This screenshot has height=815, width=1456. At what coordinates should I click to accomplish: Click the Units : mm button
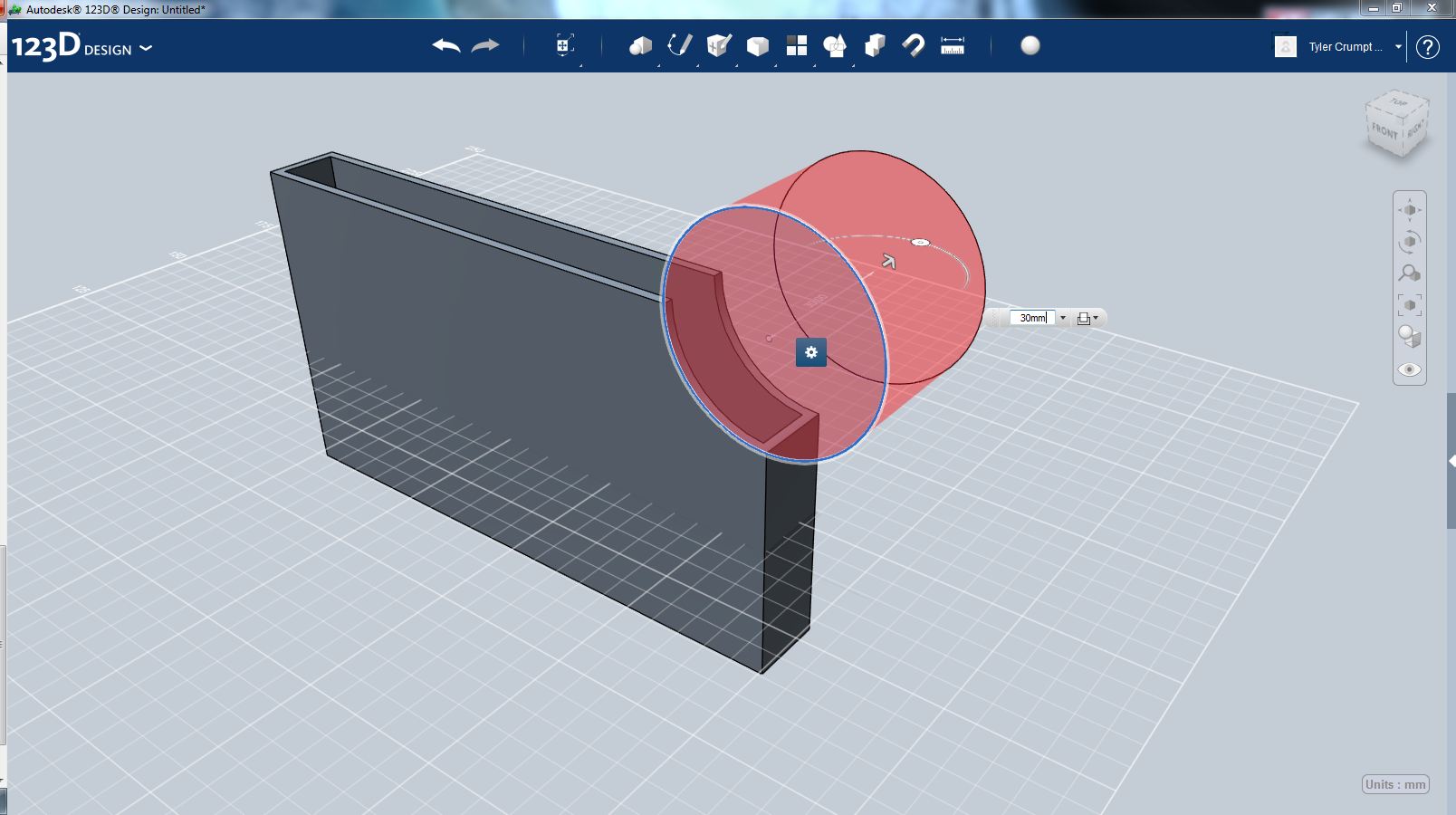1395,784
